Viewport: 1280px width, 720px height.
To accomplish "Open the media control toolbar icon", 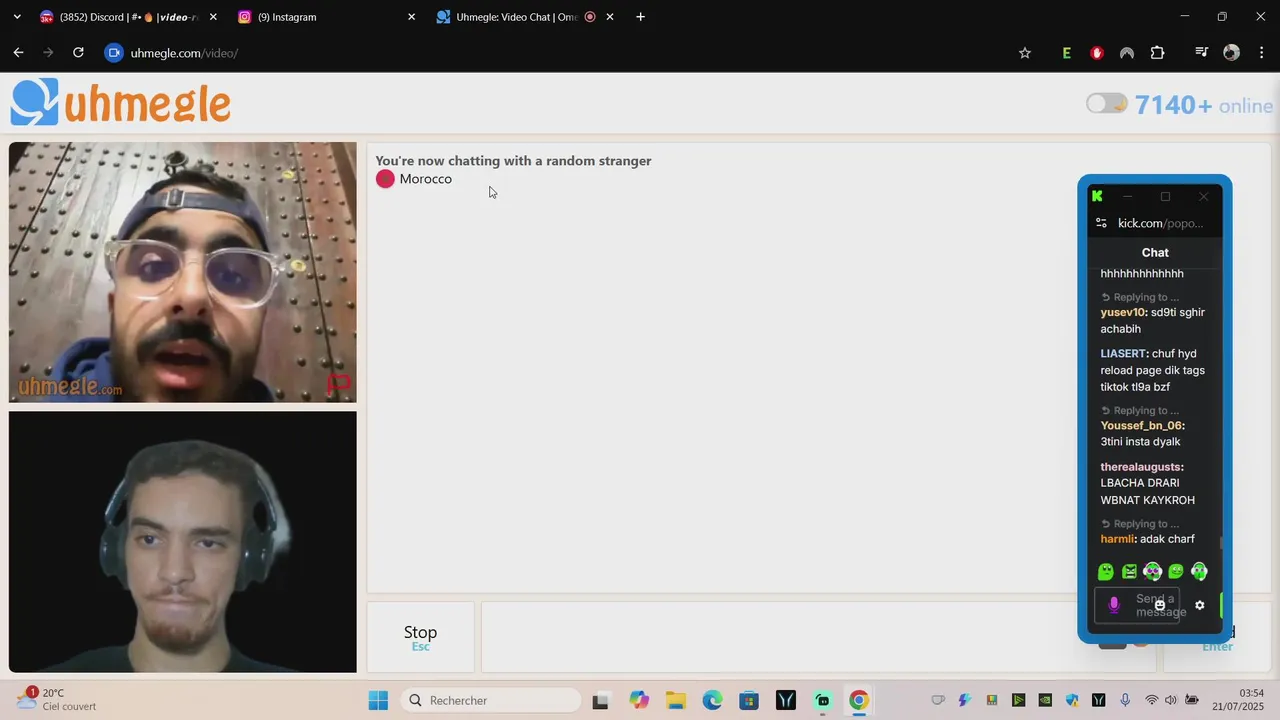I will pos(1202,53).
